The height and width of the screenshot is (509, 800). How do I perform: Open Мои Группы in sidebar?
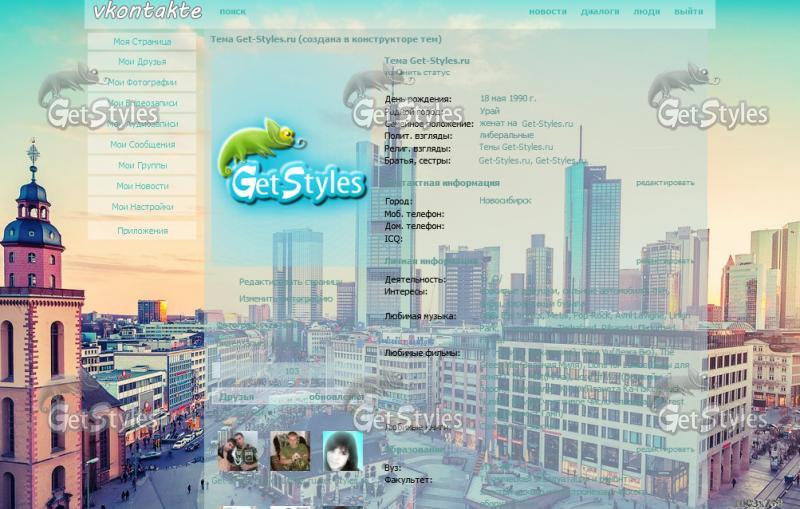142,165
